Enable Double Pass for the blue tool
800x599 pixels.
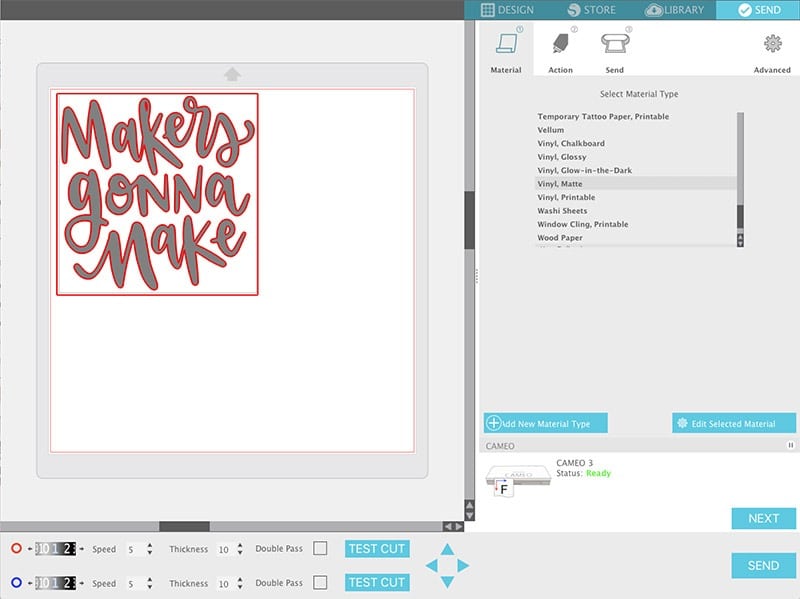(x=320, y=582)
